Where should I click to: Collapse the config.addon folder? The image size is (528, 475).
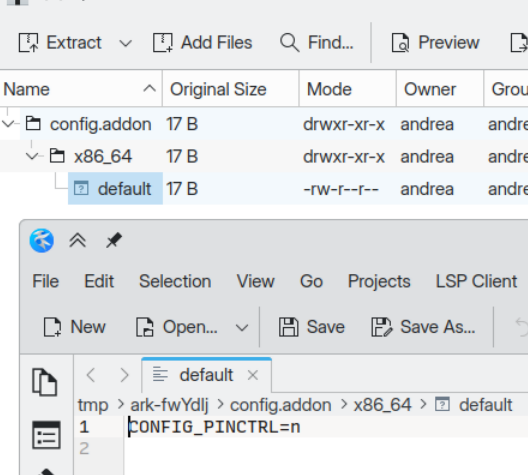pyautogui.click(x=8, y=124)
